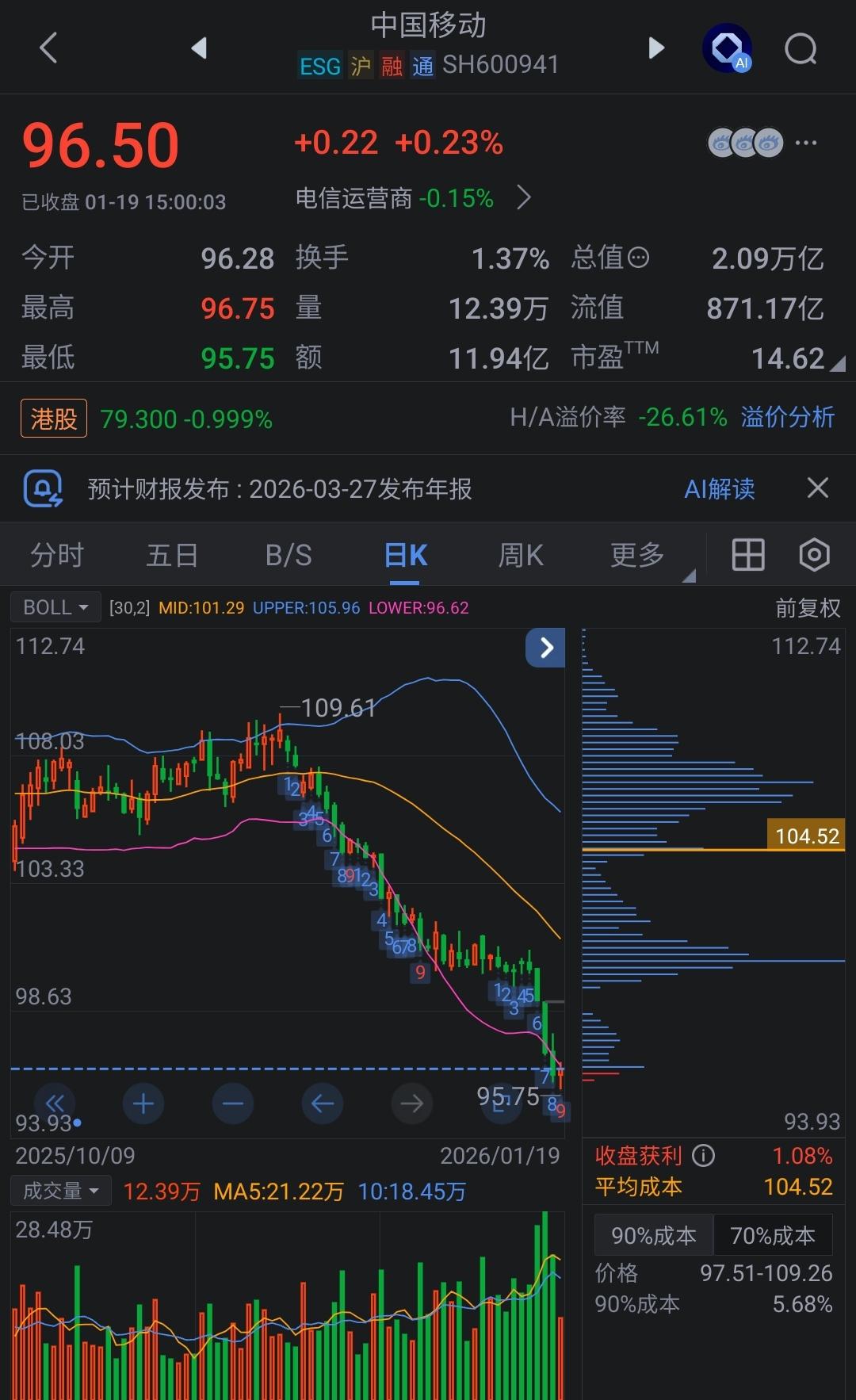This screenshot has height=1400, width=856.
Task: Change 前复权 adjustment mode
Action: pyautogui.click(x=808, y=608)
